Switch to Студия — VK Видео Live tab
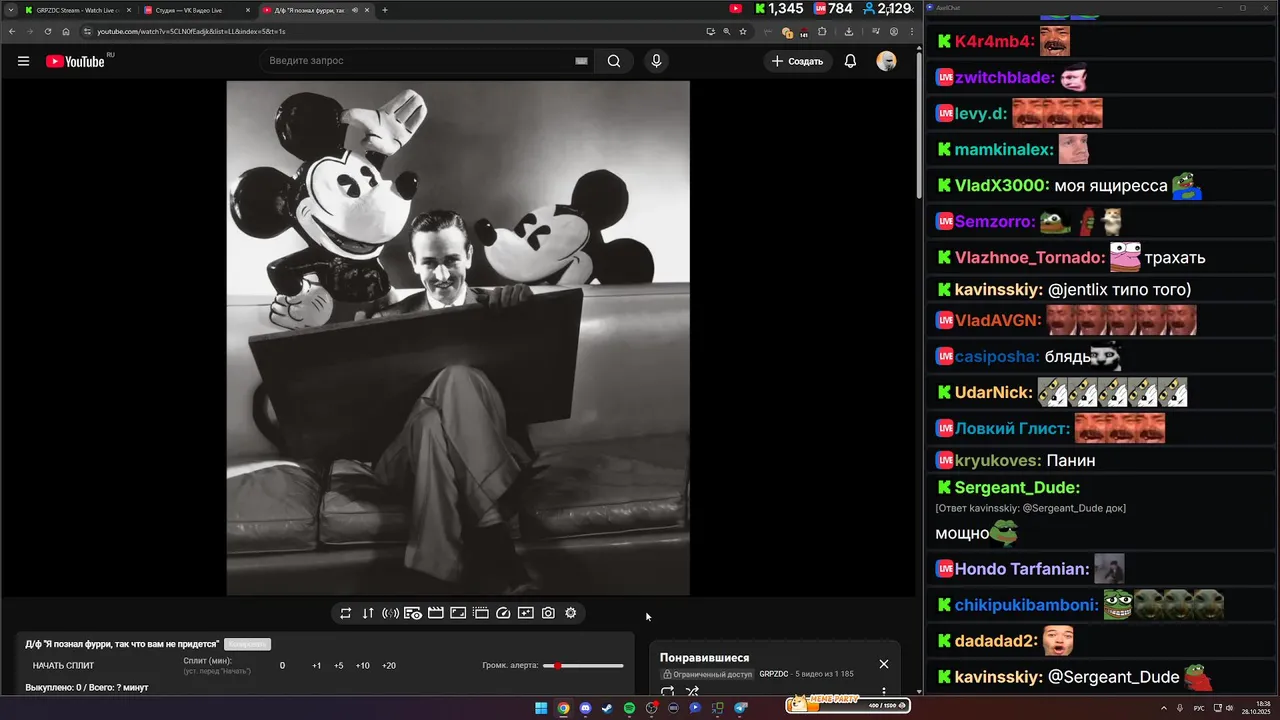1280x720 pixels. pyautogui.click(x=196, y=10)
